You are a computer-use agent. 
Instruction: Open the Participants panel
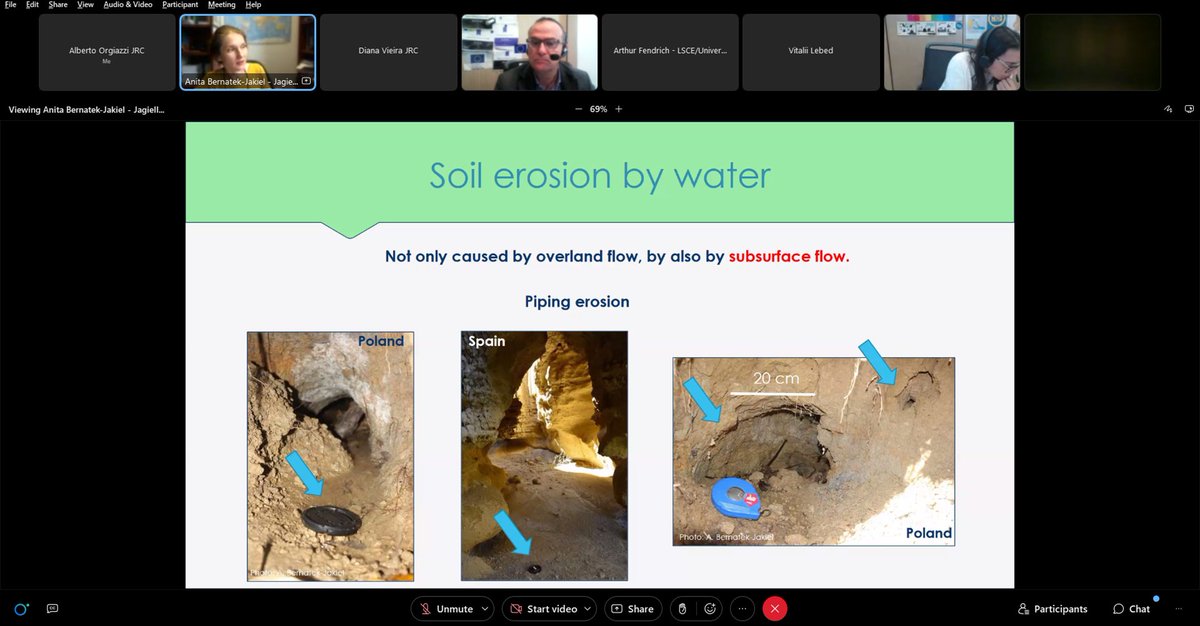pos(1053,609)
